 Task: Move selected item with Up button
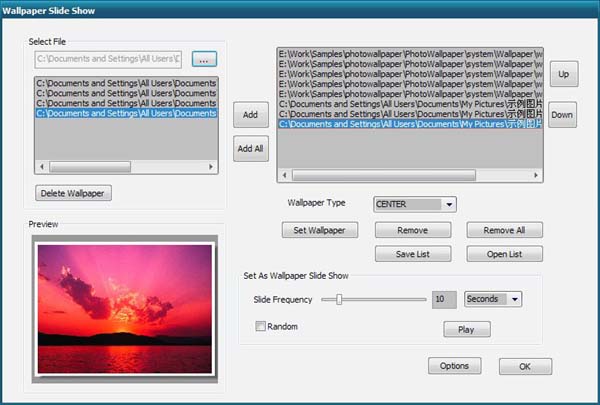coord(563,75)
